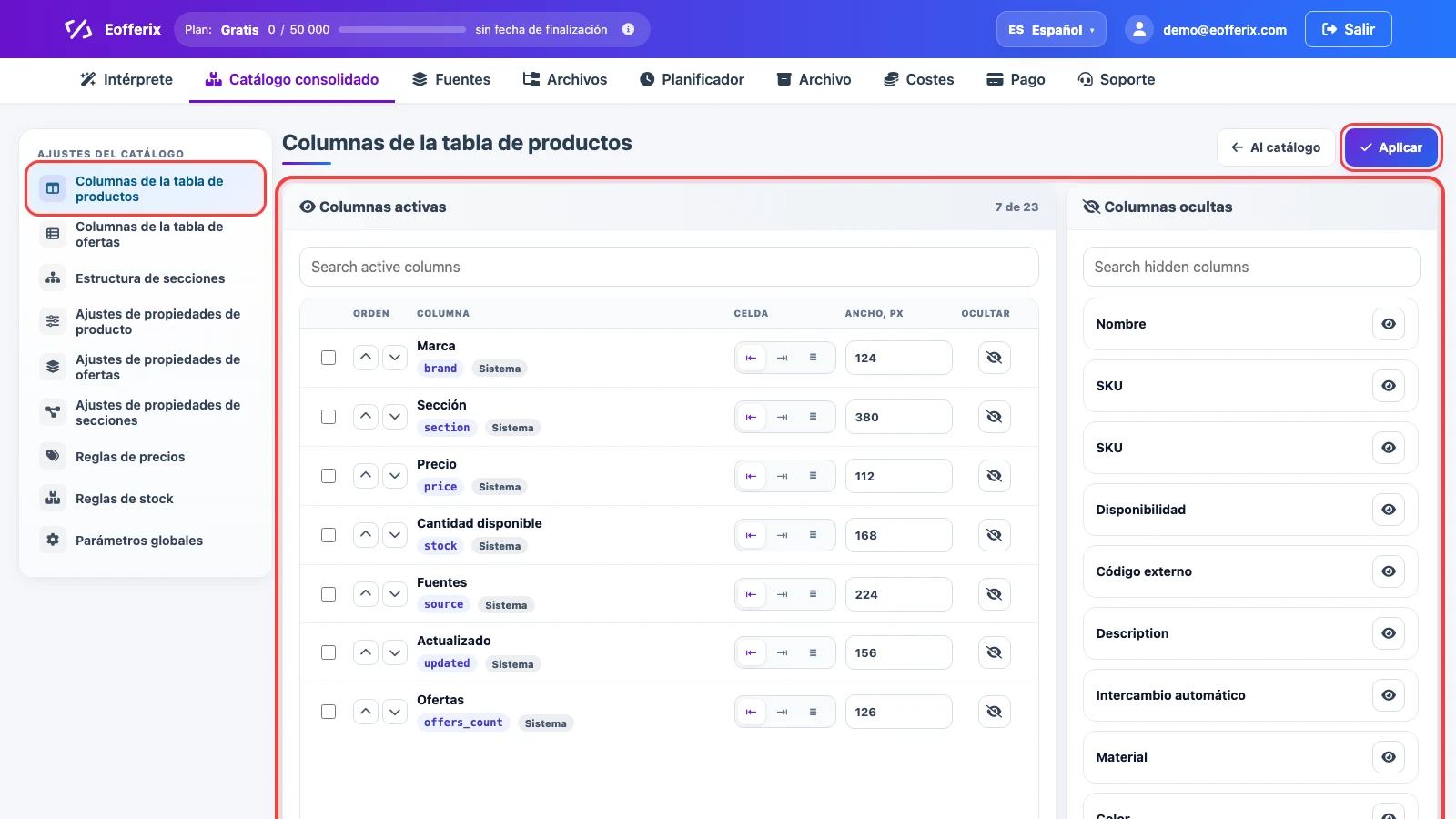1456x819 pixels.
Task: Open the Archivos tab
Action: (x=565, y=79)
